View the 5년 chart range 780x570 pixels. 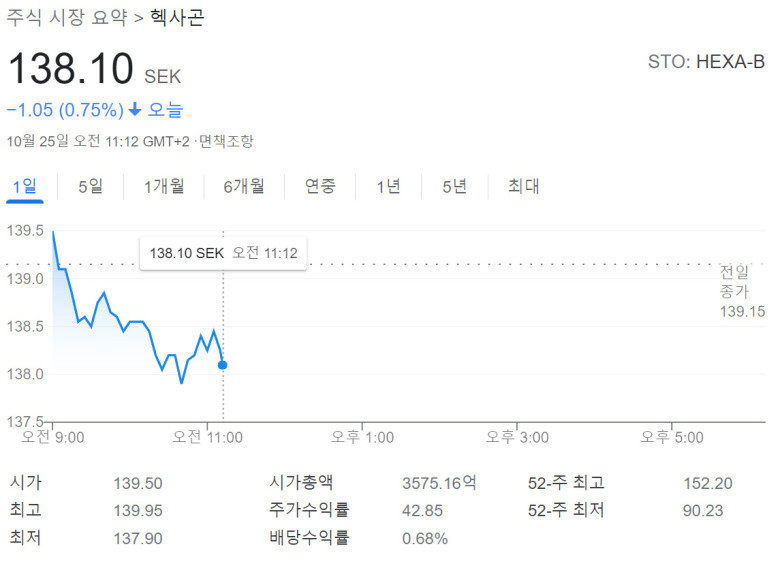455,187
